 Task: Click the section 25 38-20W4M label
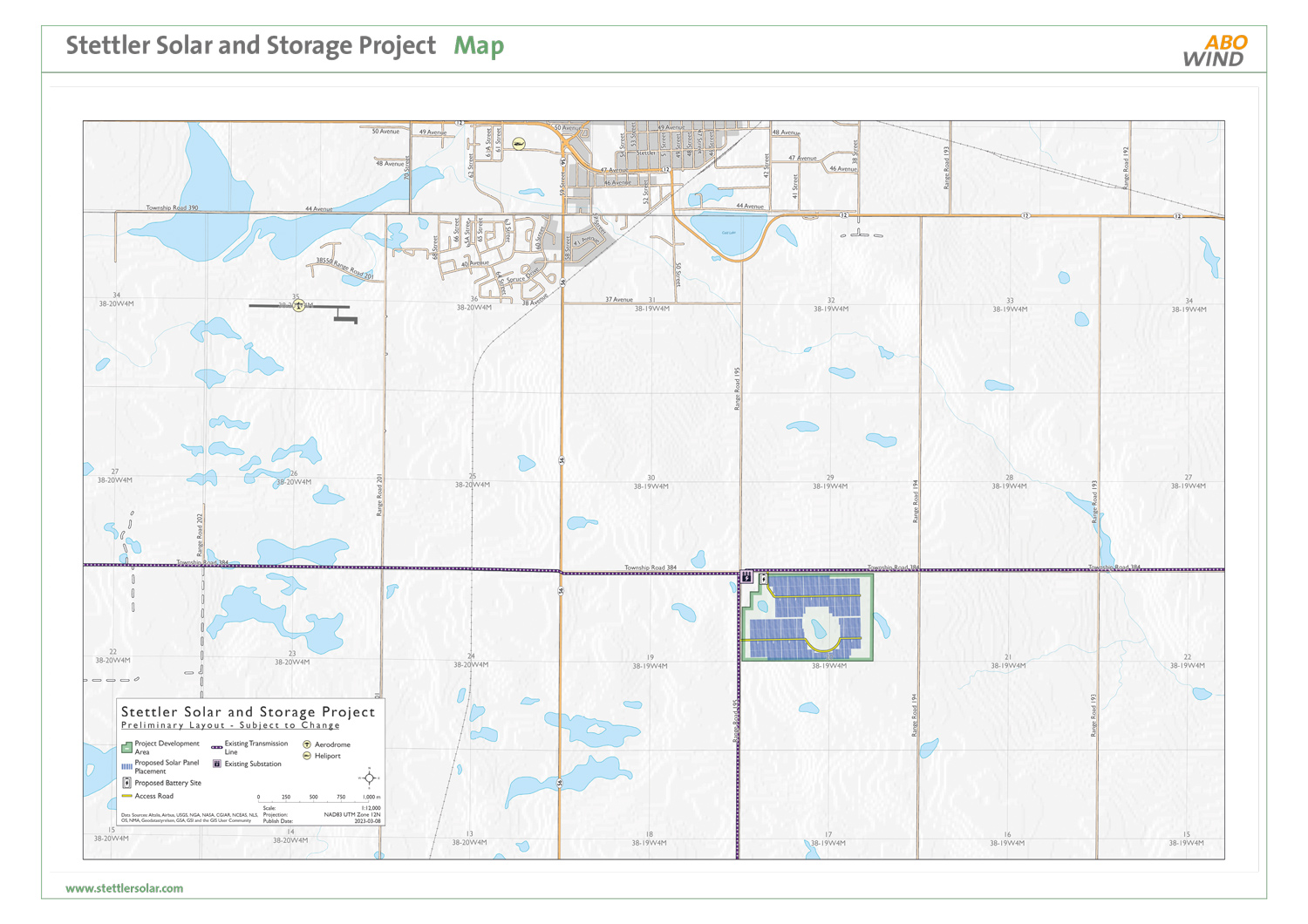(x=472, y=480)
